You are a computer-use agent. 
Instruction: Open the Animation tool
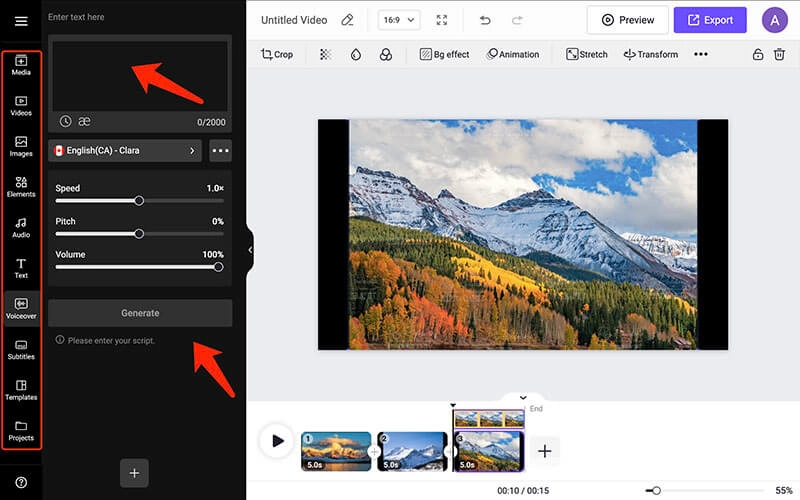tap(512, 54)
